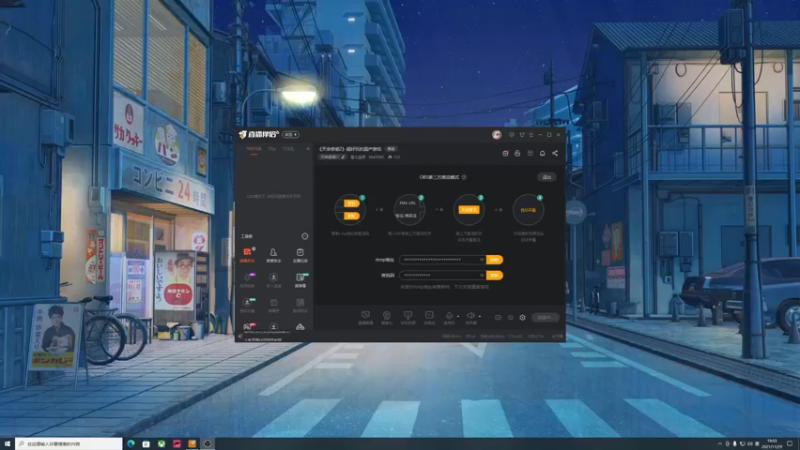Click the record icon left of the preview eye
This screenshot has height=450, width=800.
tap(498, 317)
